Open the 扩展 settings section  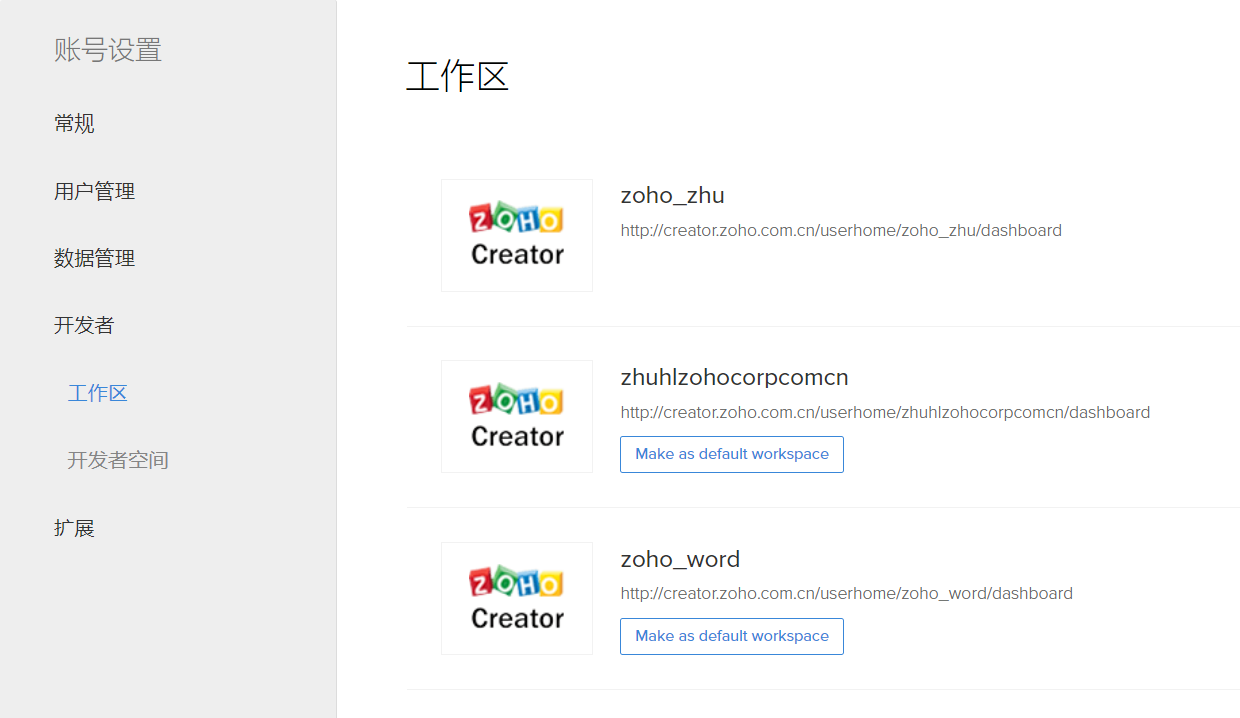tap(74, 528)
